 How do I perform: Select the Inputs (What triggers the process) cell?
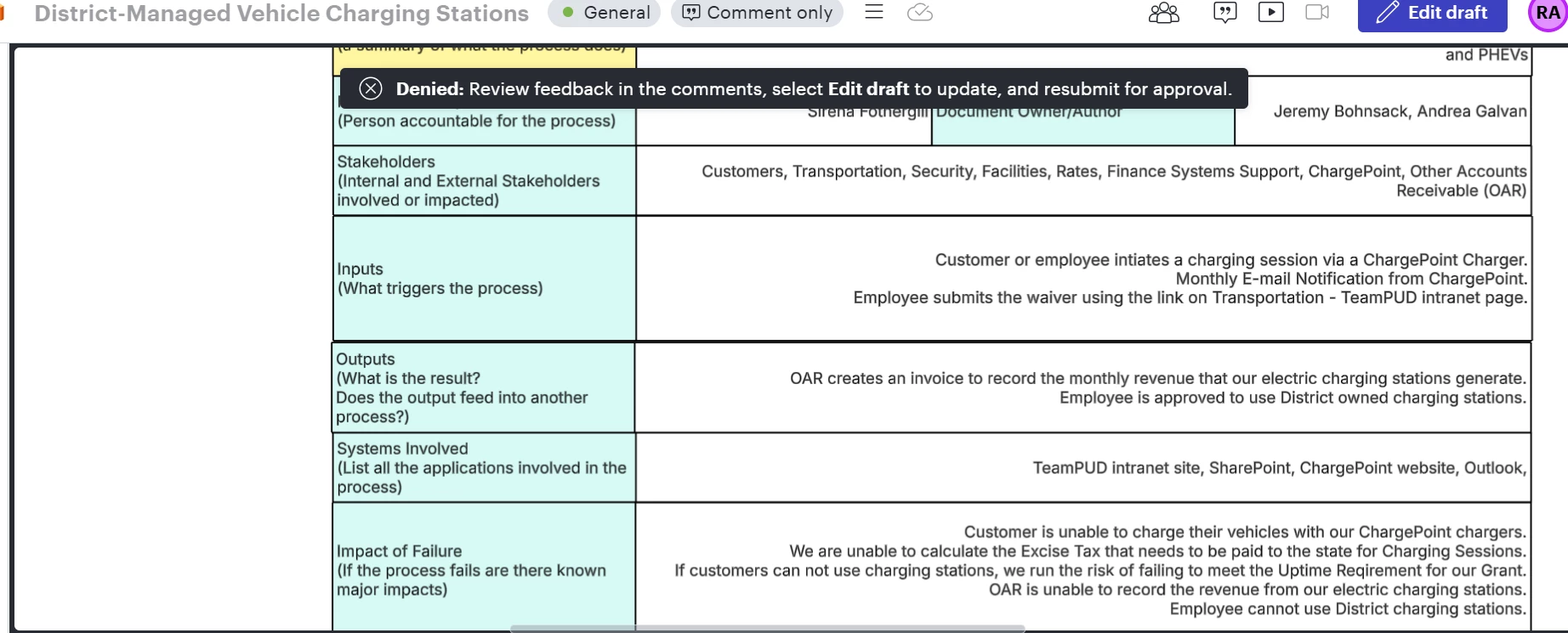(x=484, y=279)
